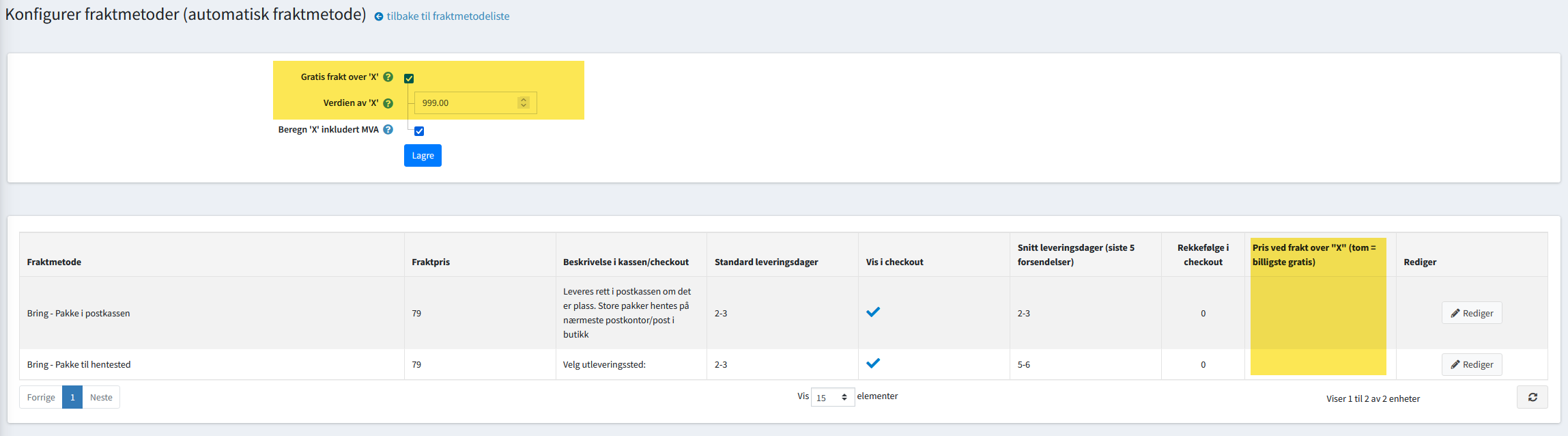
Task: Click Neste pagination button
Action: (101, 397)
